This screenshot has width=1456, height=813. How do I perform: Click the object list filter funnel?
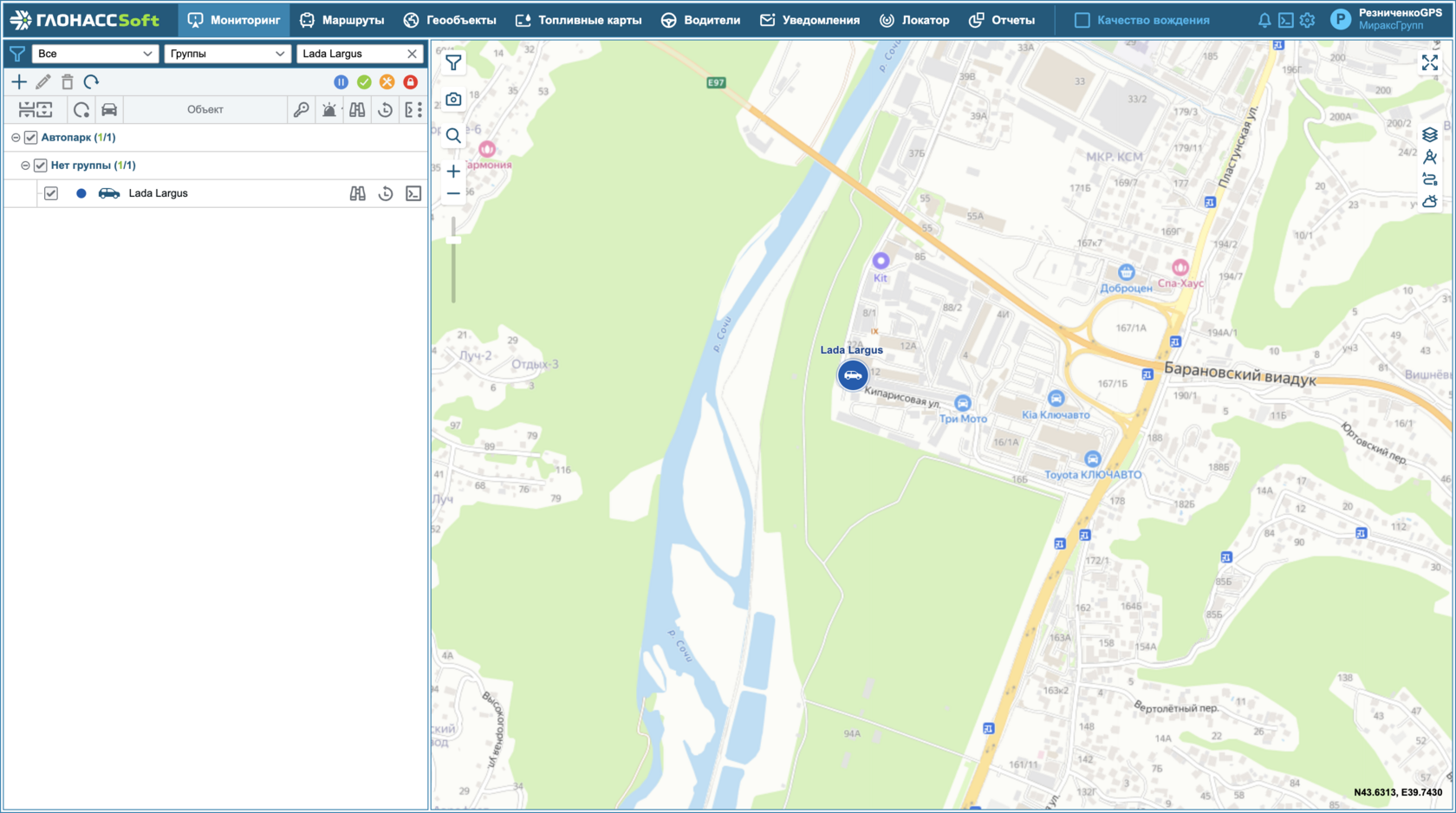pyautogui.click(x=17, y=54)
